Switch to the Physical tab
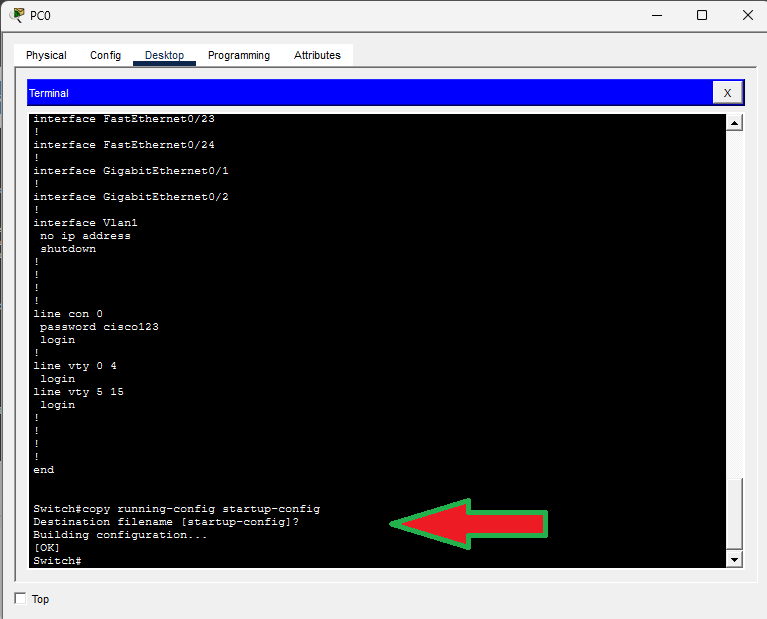Viewport: 767px width, 619px height. pos(46,56)
